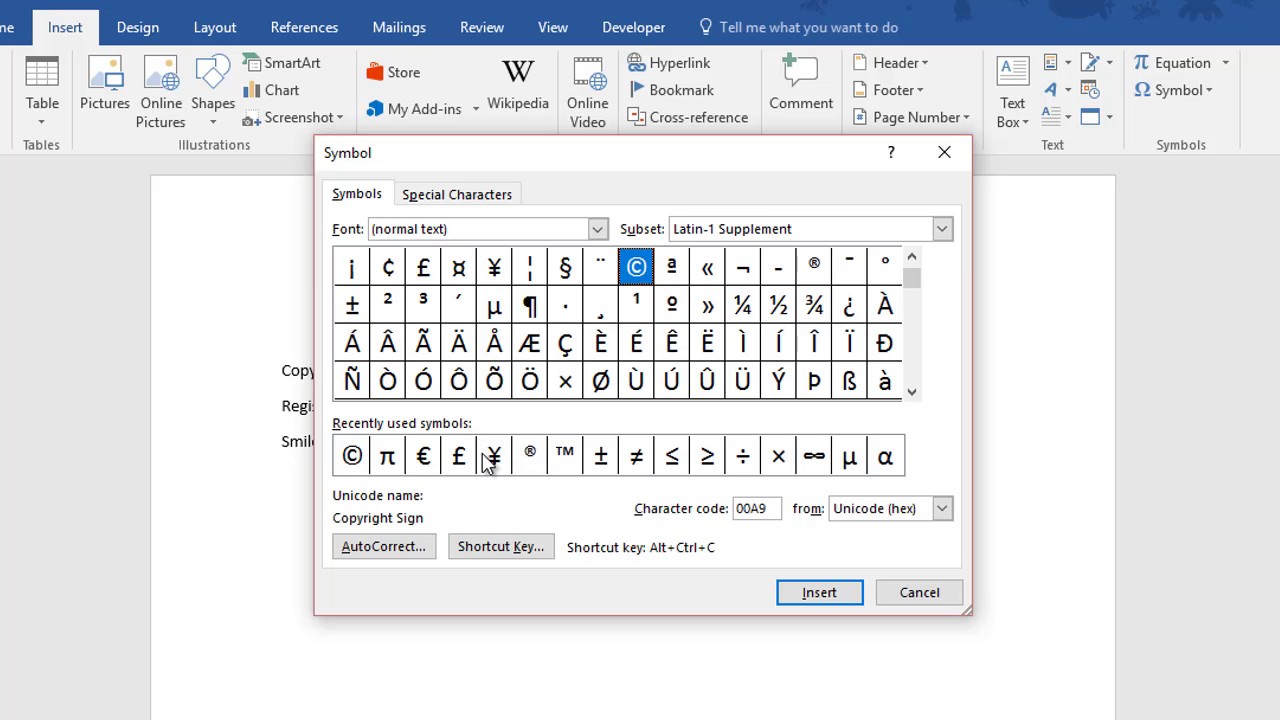Go to the Review tab
Screen dimensions: 1280x720
[x=482, y=27]
